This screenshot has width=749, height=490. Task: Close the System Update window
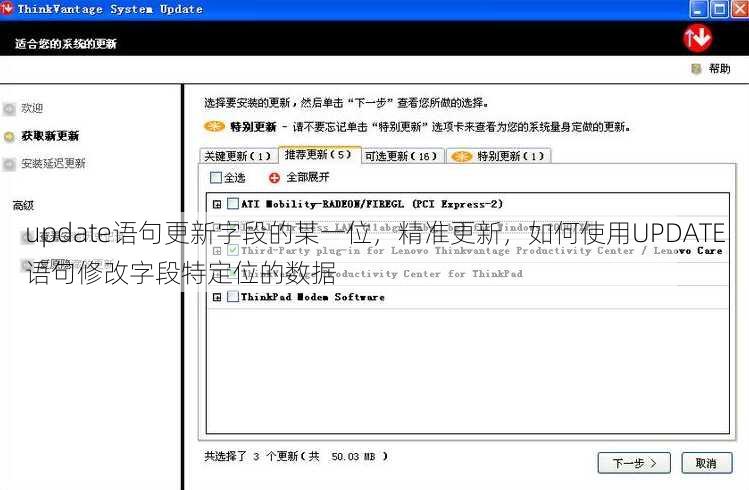click(x=740, y=9)
